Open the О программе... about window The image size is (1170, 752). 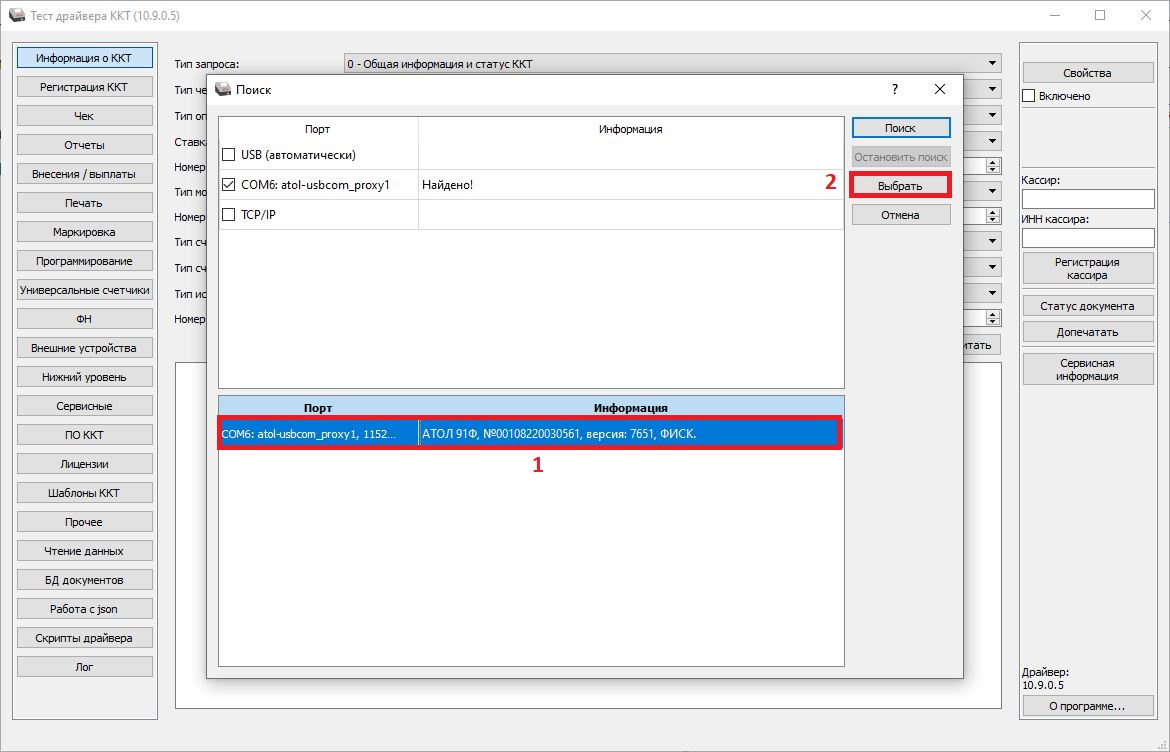[1087, 706]
